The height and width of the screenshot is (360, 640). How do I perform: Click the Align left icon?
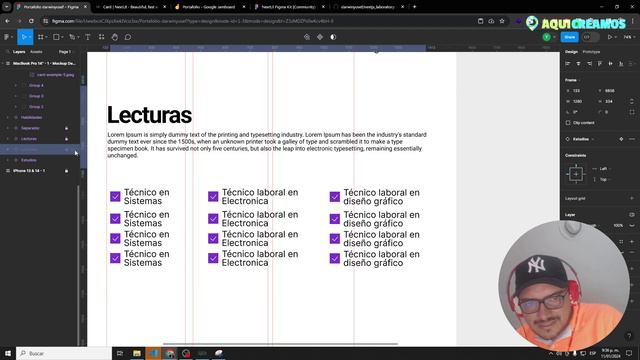(568, 64)
